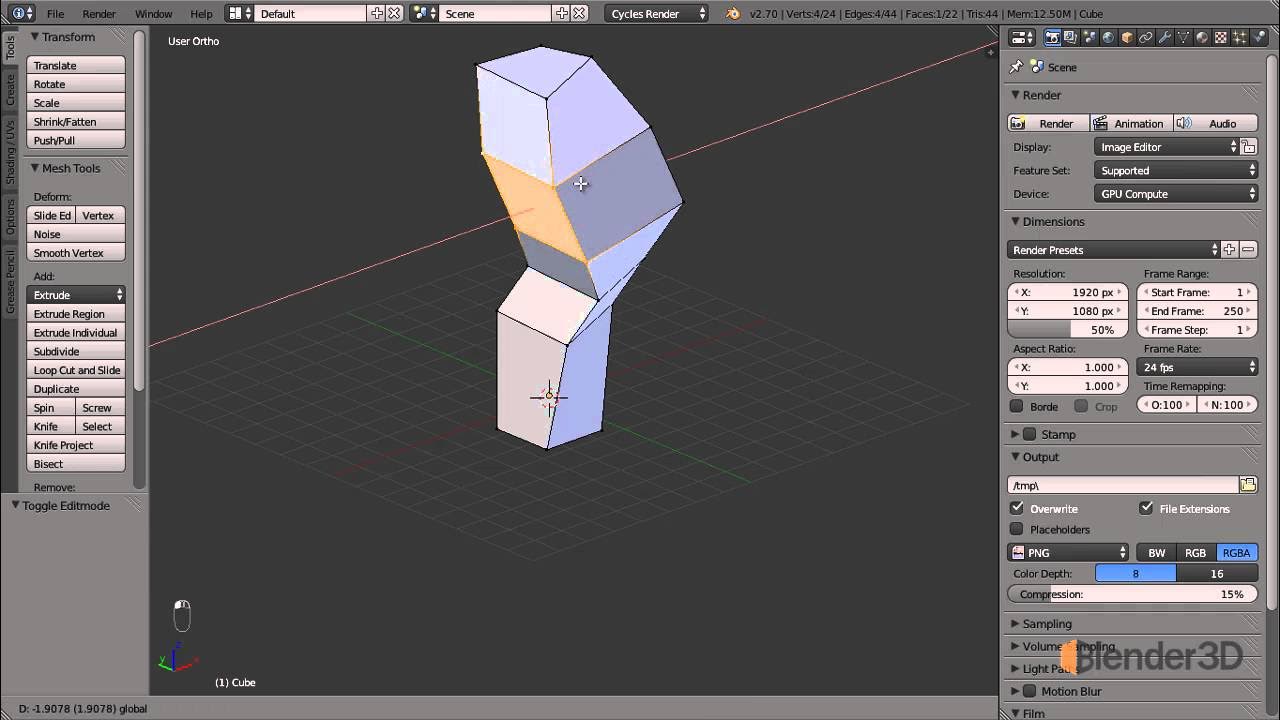Open the Window menu
The image size is (1280, 720).
tap(153, 14)
